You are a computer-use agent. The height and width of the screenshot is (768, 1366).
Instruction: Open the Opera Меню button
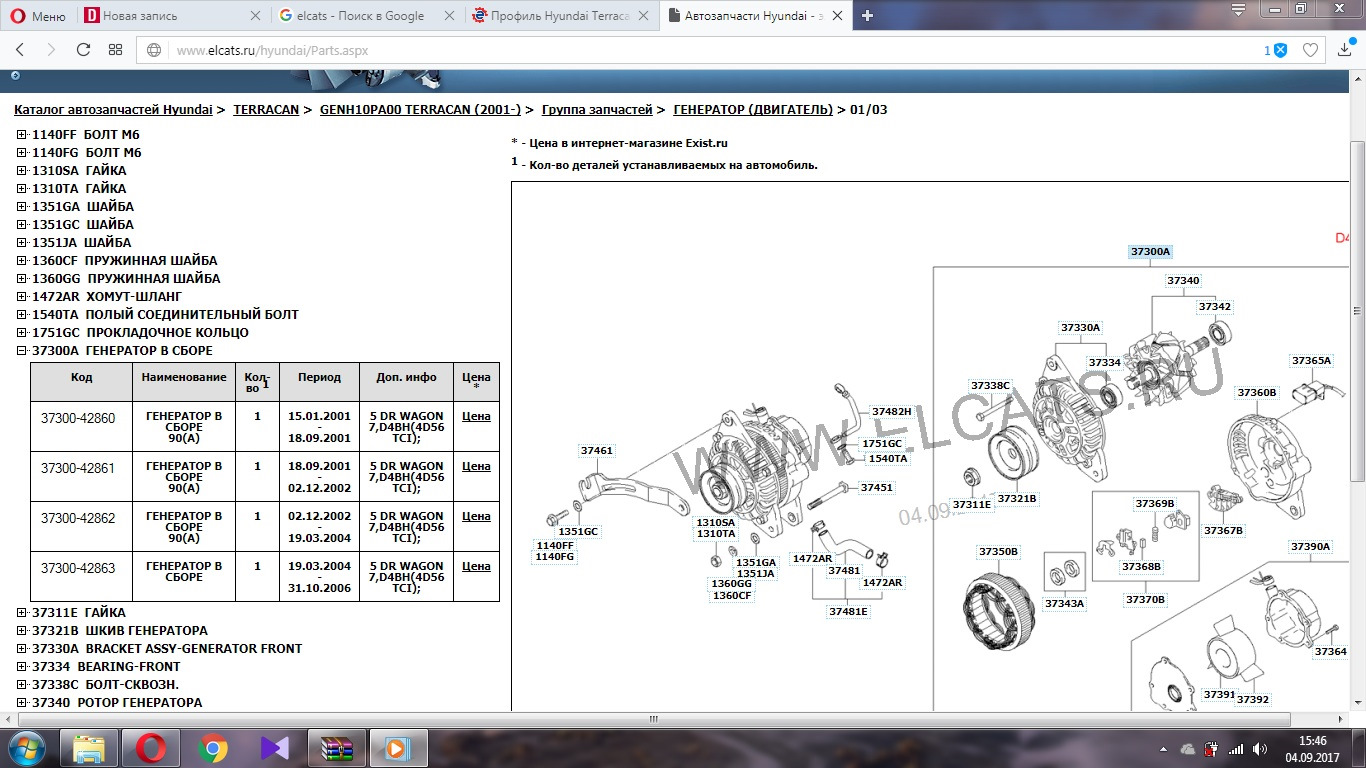point(37,15)
